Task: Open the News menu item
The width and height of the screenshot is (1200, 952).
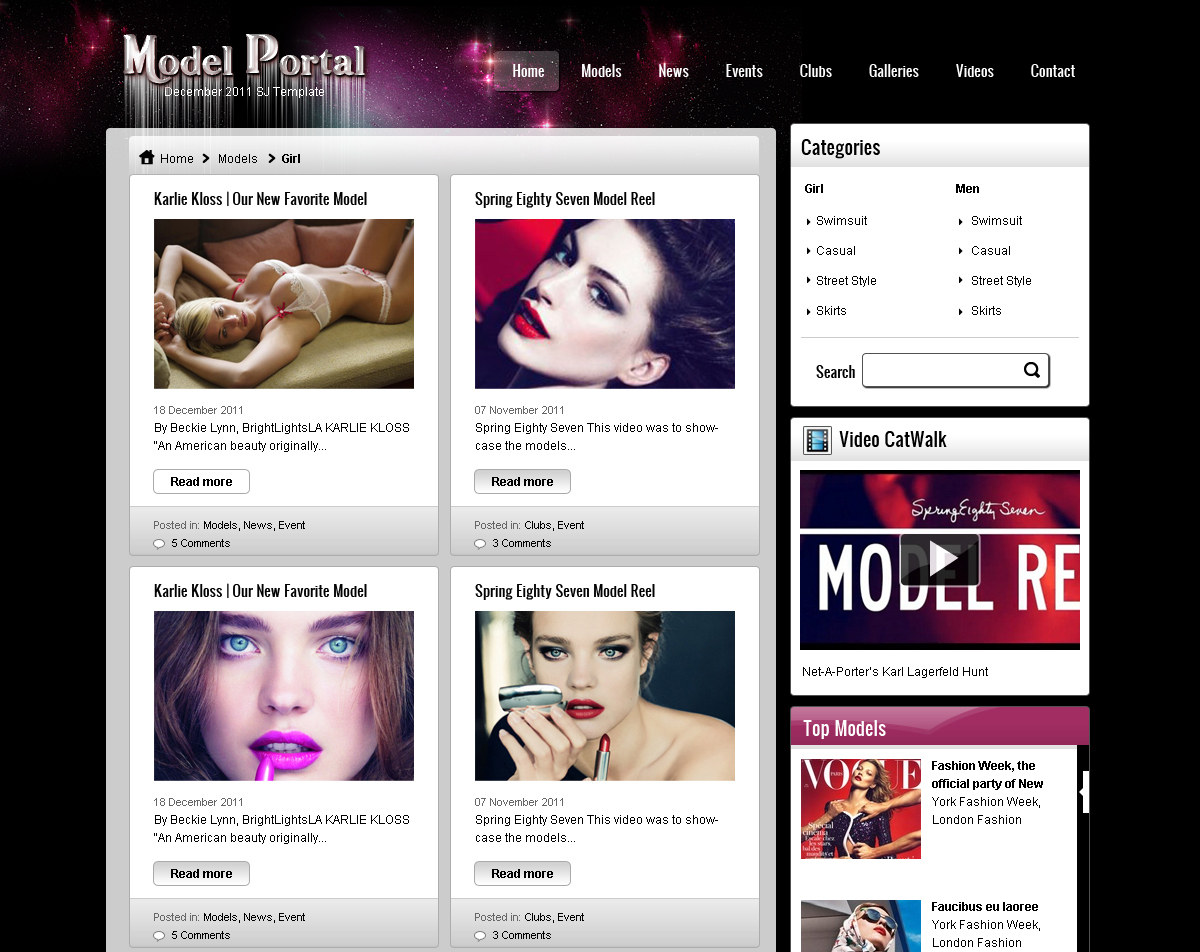Action: click(x=673, y=71)
